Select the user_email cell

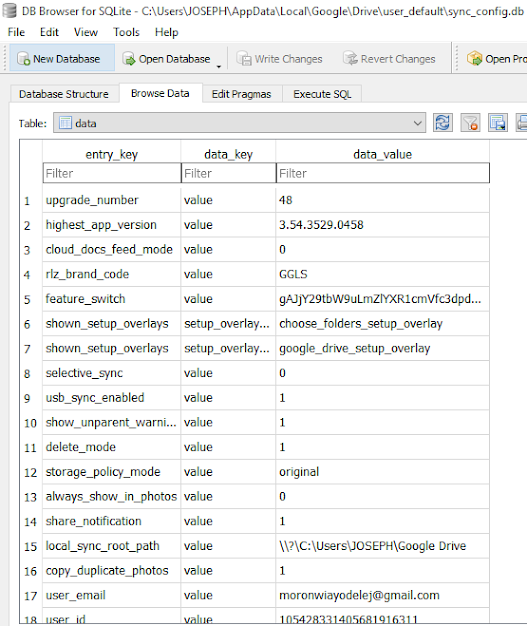tap(112, 596)
